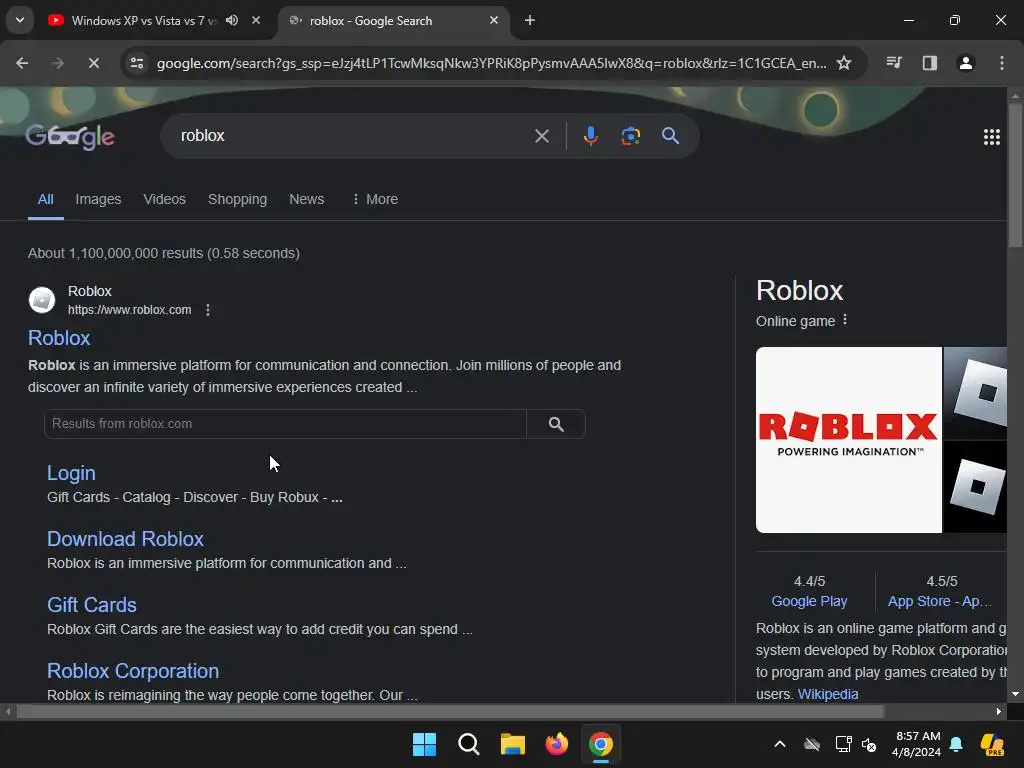
Task: Search within roblox.com using magnifier button
Action: 556,424
